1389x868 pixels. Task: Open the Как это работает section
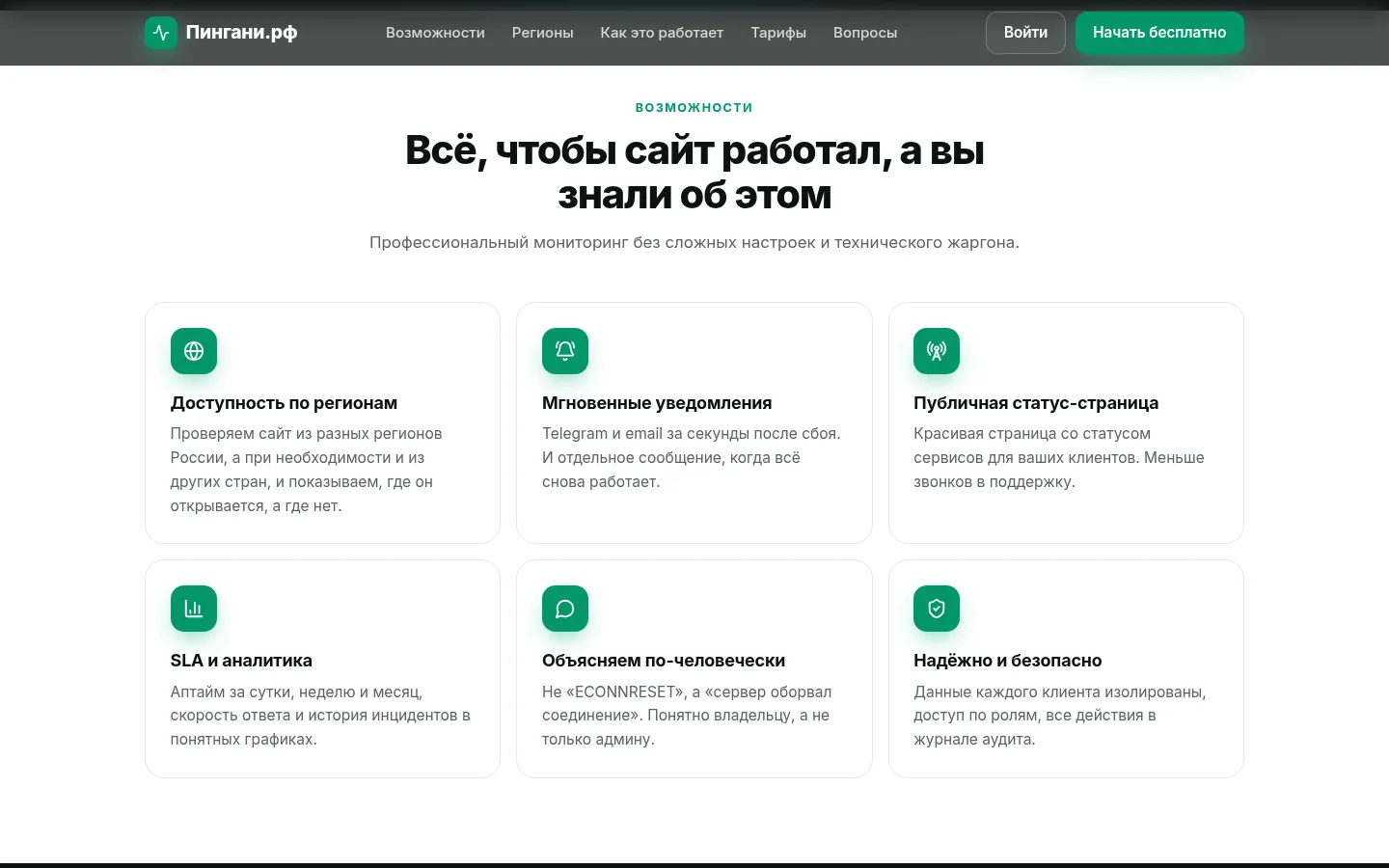pyautogui.click(x=662, y=33)
